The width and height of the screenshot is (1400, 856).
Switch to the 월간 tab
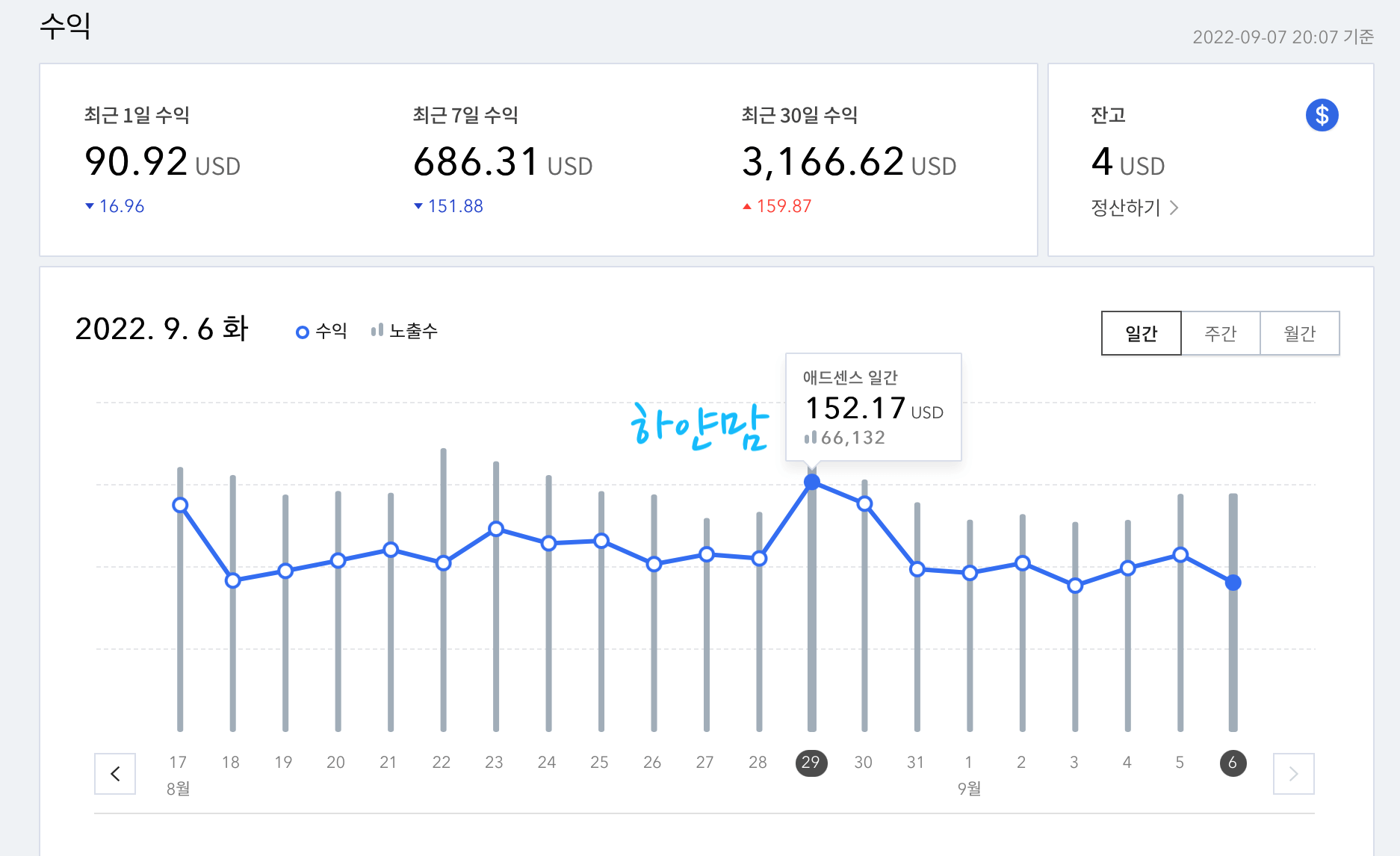pos(1300,333)
